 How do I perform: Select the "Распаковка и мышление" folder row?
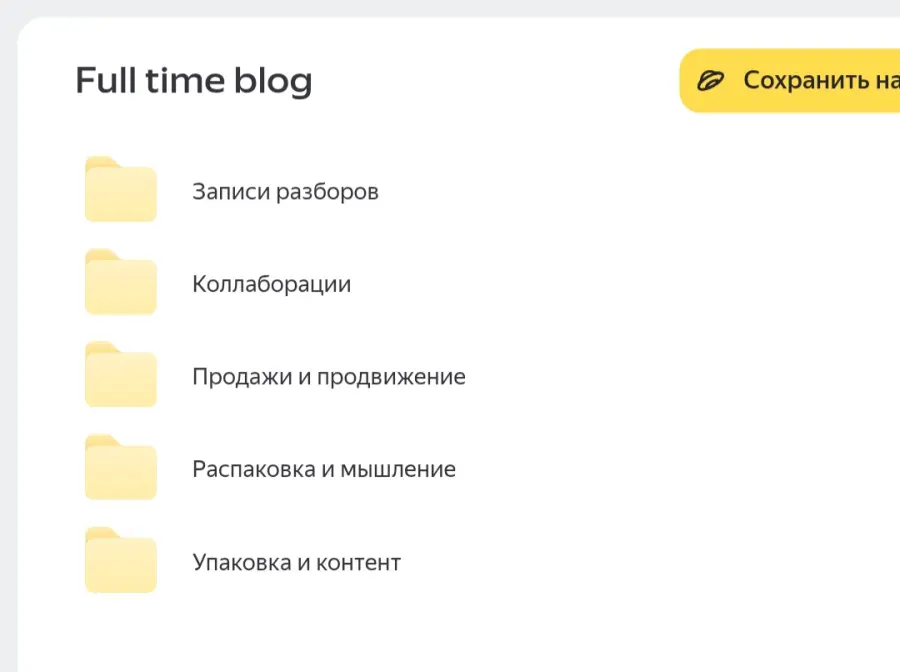[x=250, y=467]
